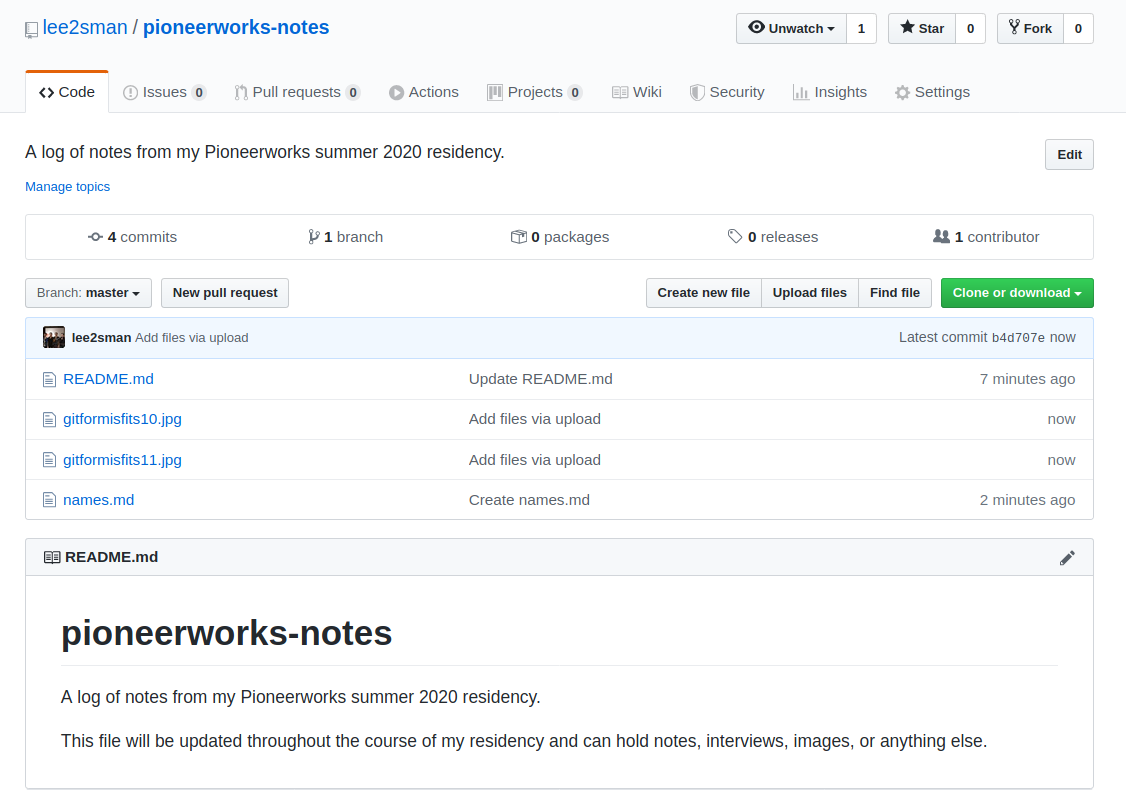Click the watchers count next to Unwatch
The width and height of the screenshot is (1126, 812).
coord(861,29)
